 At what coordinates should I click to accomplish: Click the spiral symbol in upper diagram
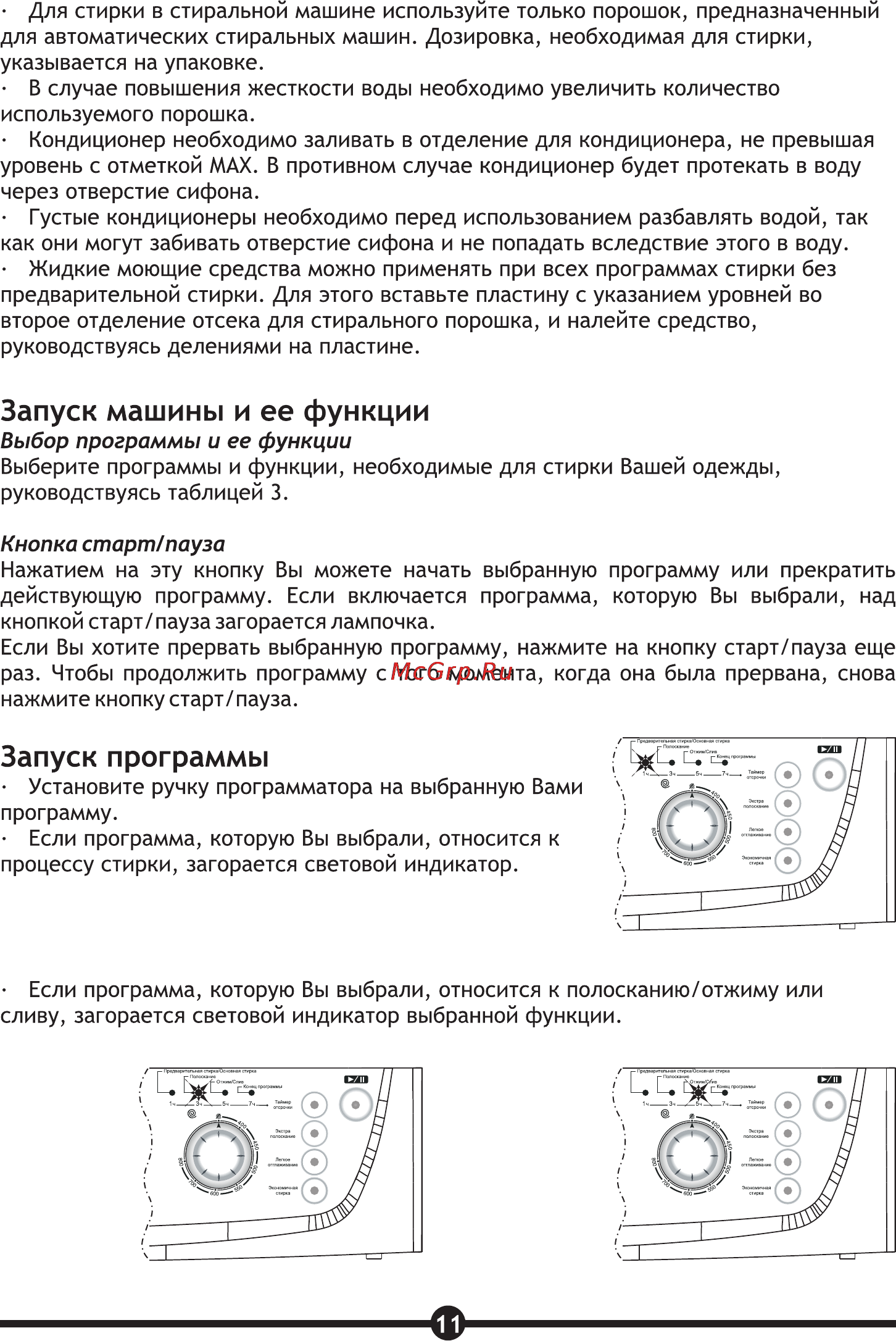[x=665, y=783]
